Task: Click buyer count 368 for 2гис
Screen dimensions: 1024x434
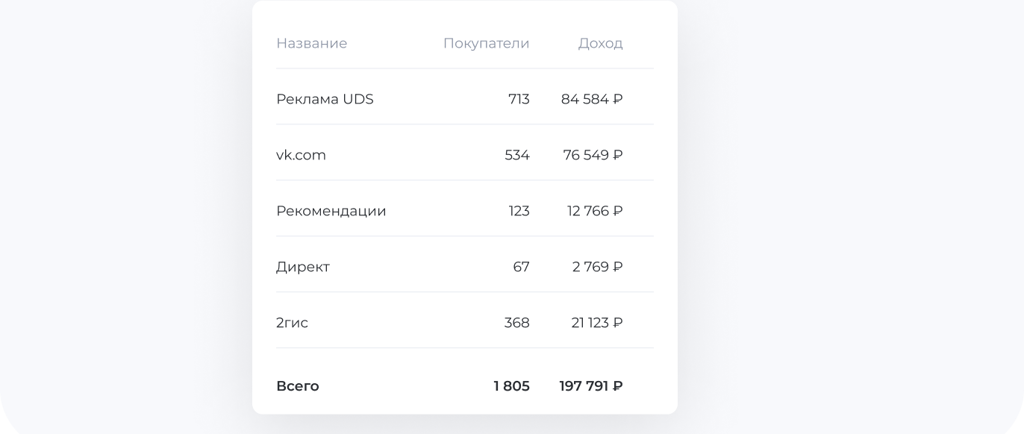Action: pyautogui.click(x=517, y=323)
